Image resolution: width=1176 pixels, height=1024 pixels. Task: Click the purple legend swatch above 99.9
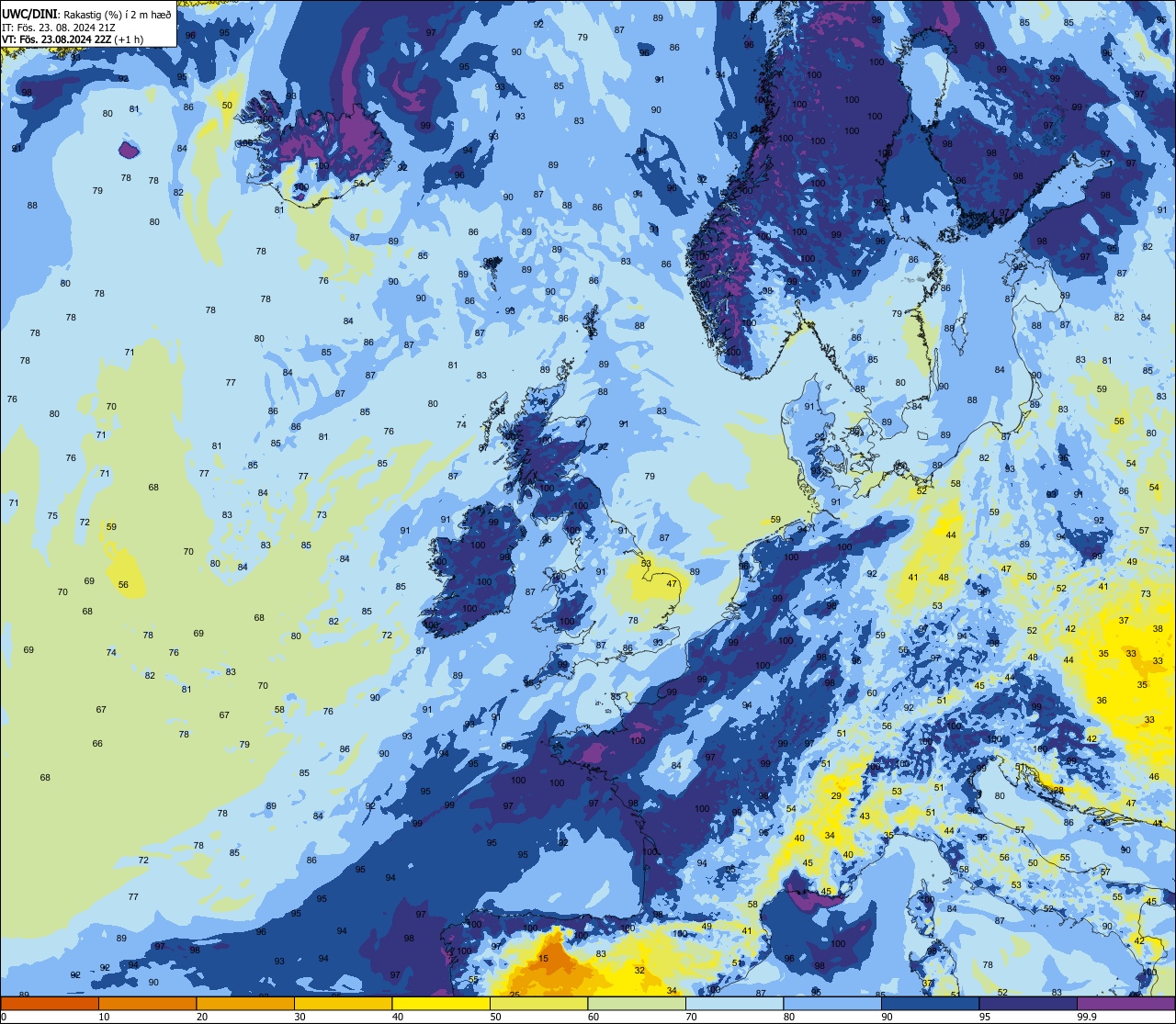coord(1125,1003)
